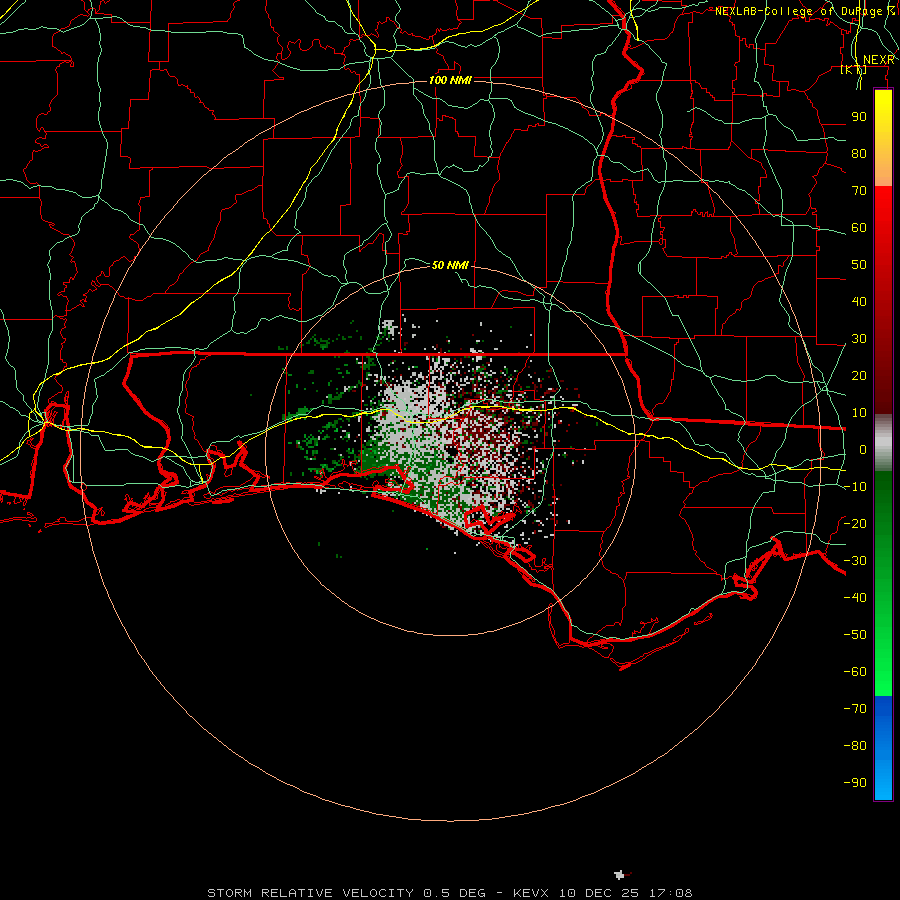This screenshot has width=900, height=900.
Task: Select the '60' label on the velocity scale
Action: point(859,227)
